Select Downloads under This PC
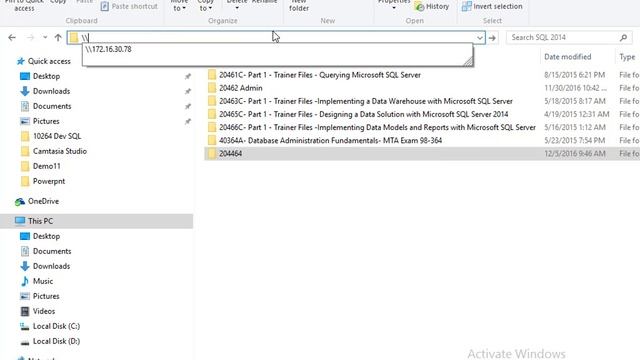Screen dimensions: 640x360 point(51,266)
